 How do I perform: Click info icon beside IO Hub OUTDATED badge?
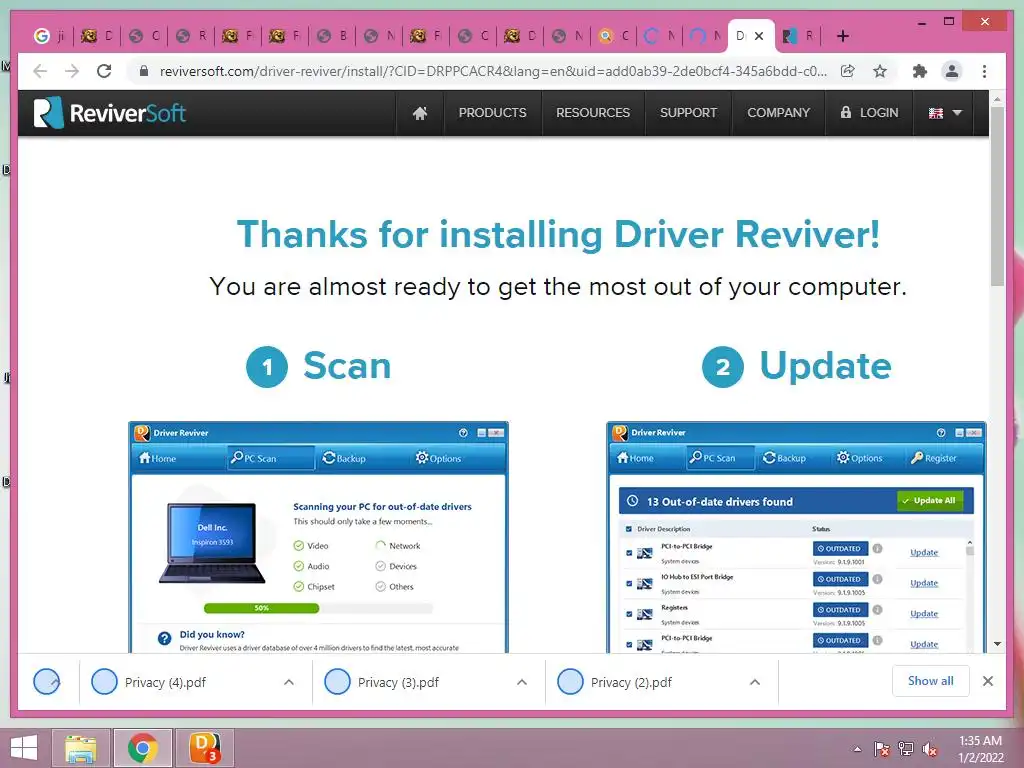click(878, 579)
